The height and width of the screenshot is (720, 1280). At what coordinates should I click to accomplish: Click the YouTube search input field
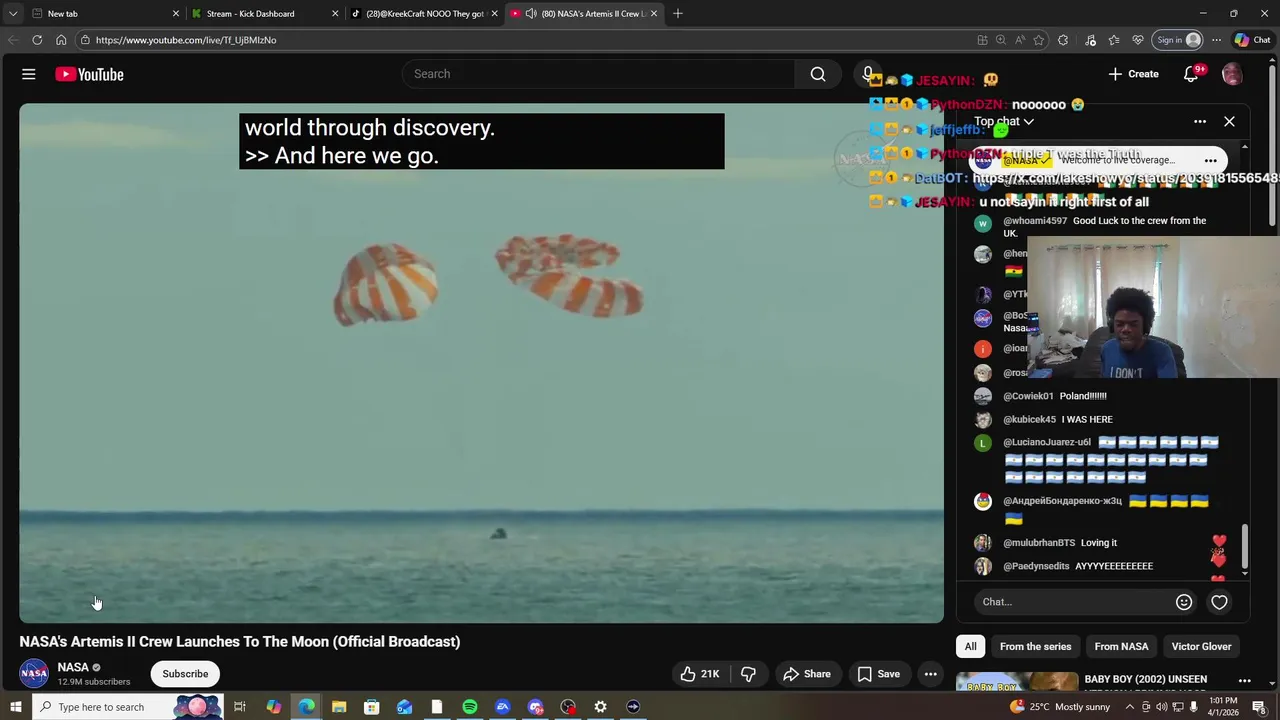point(599,74)
